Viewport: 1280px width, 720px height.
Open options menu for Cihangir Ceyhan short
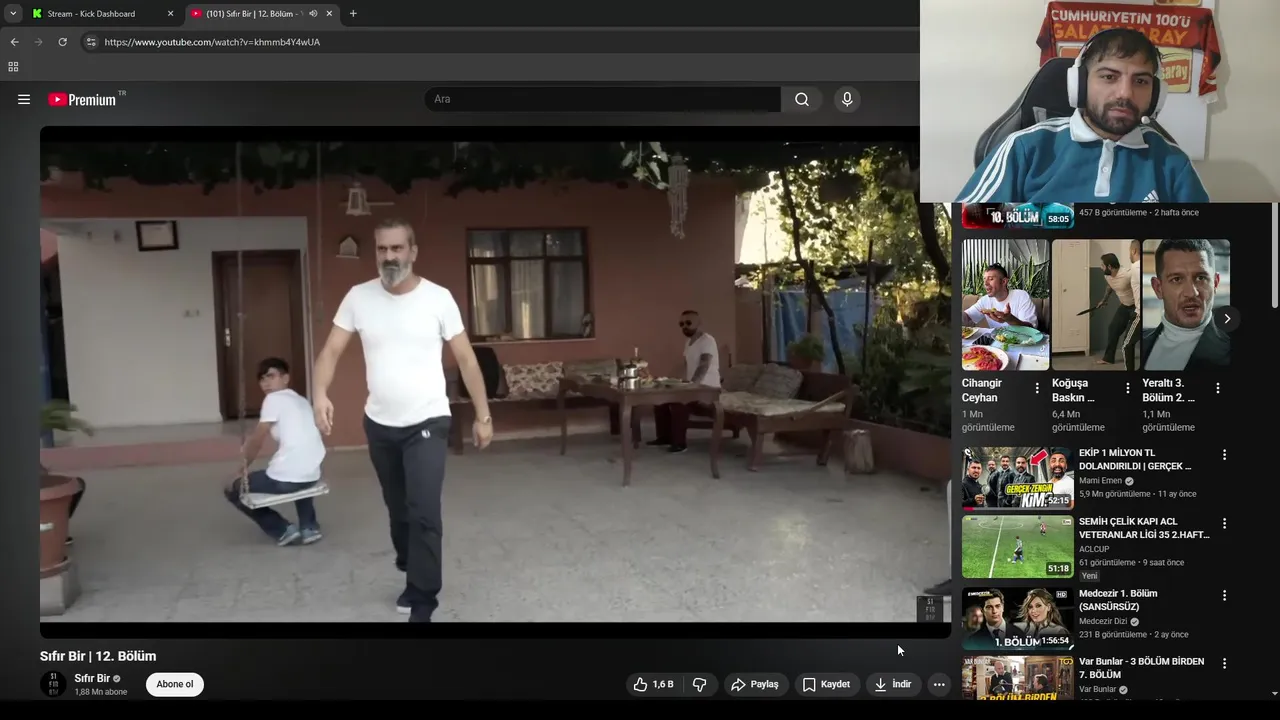[x=1037, y=388]
